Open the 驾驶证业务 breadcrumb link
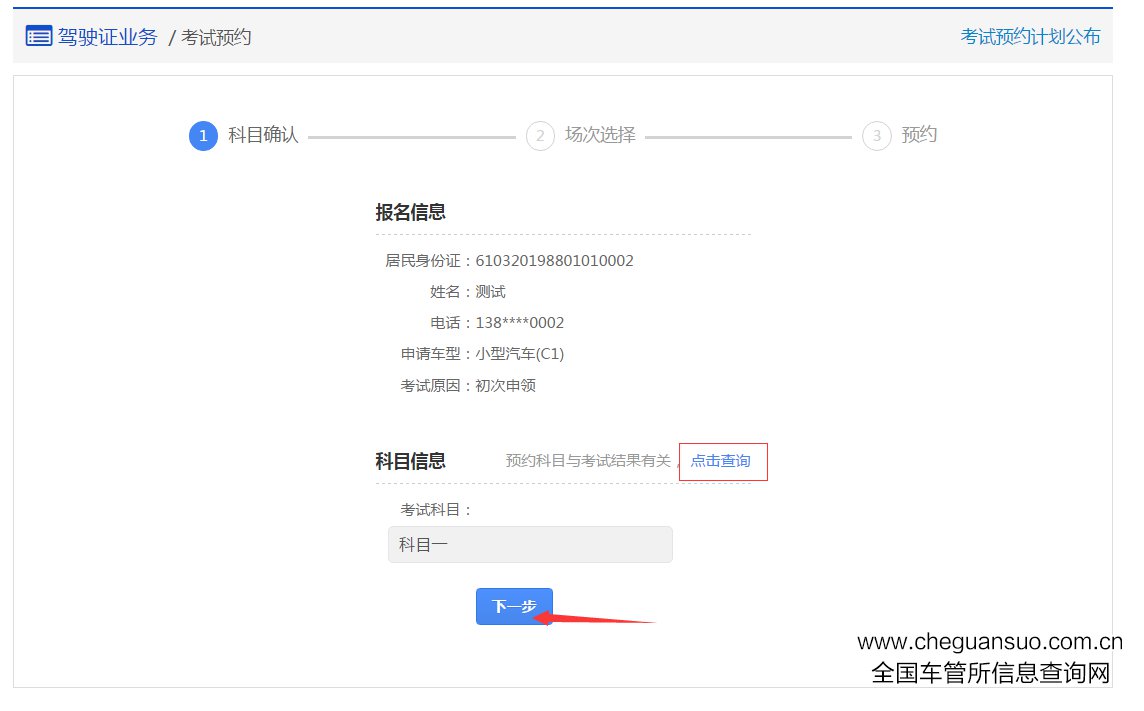The height and width of the screenshot is (711, 1144). (107, 37)
